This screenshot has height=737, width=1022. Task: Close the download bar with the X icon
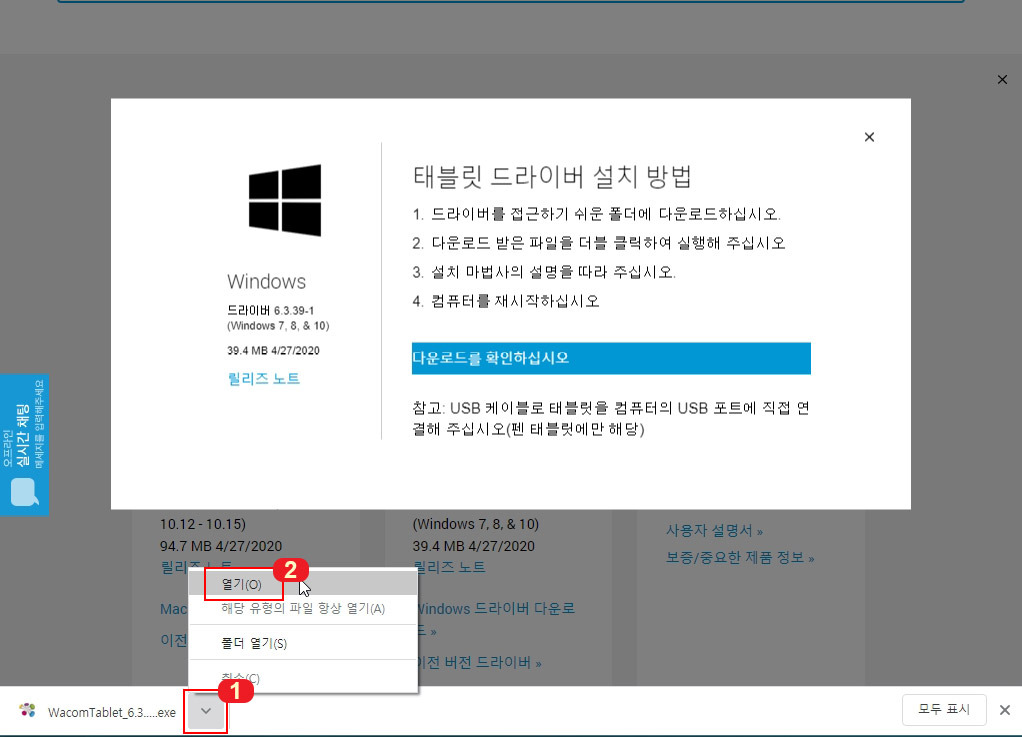point(1005,710)
